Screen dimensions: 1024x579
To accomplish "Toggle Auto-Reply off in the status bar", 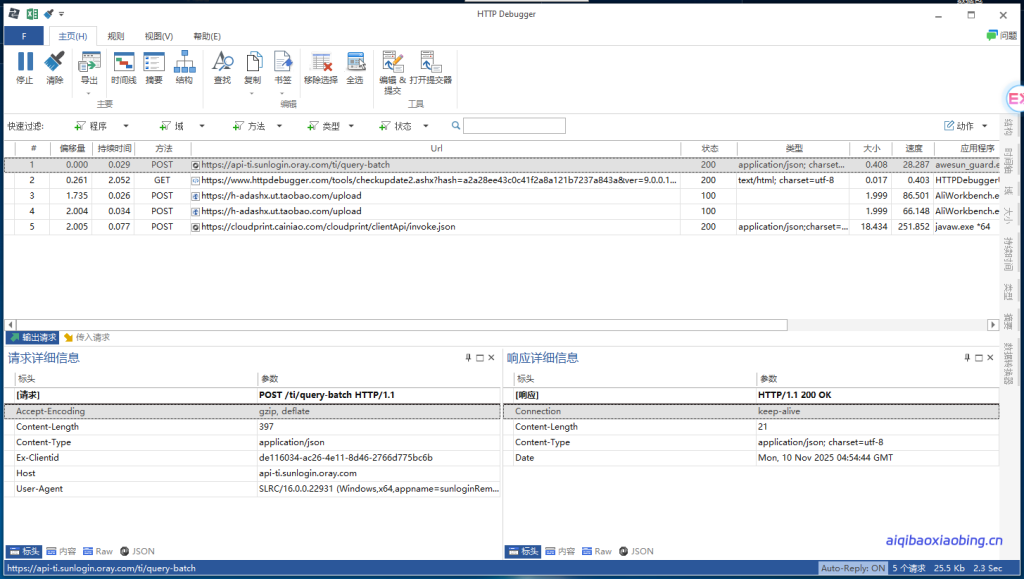I will pyautogui.click(x=852, y=567).
